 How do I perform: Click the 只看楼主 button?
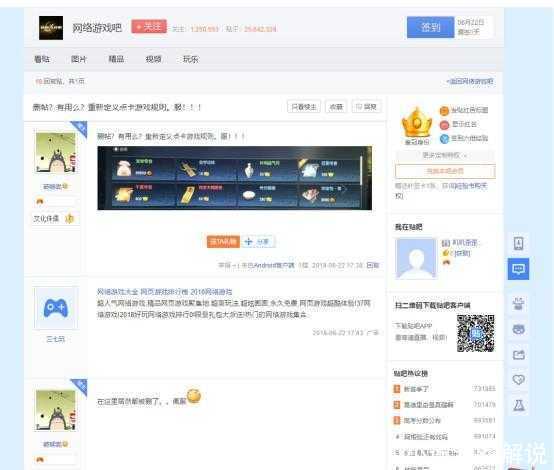(x=304, y=107)
